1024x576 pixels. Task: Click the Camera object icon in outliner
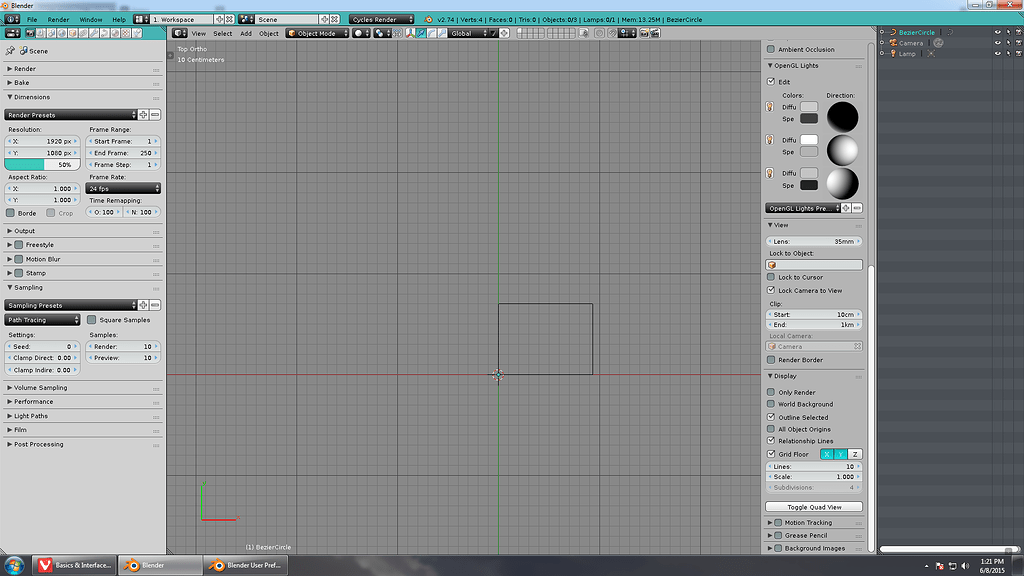point(893,43)
